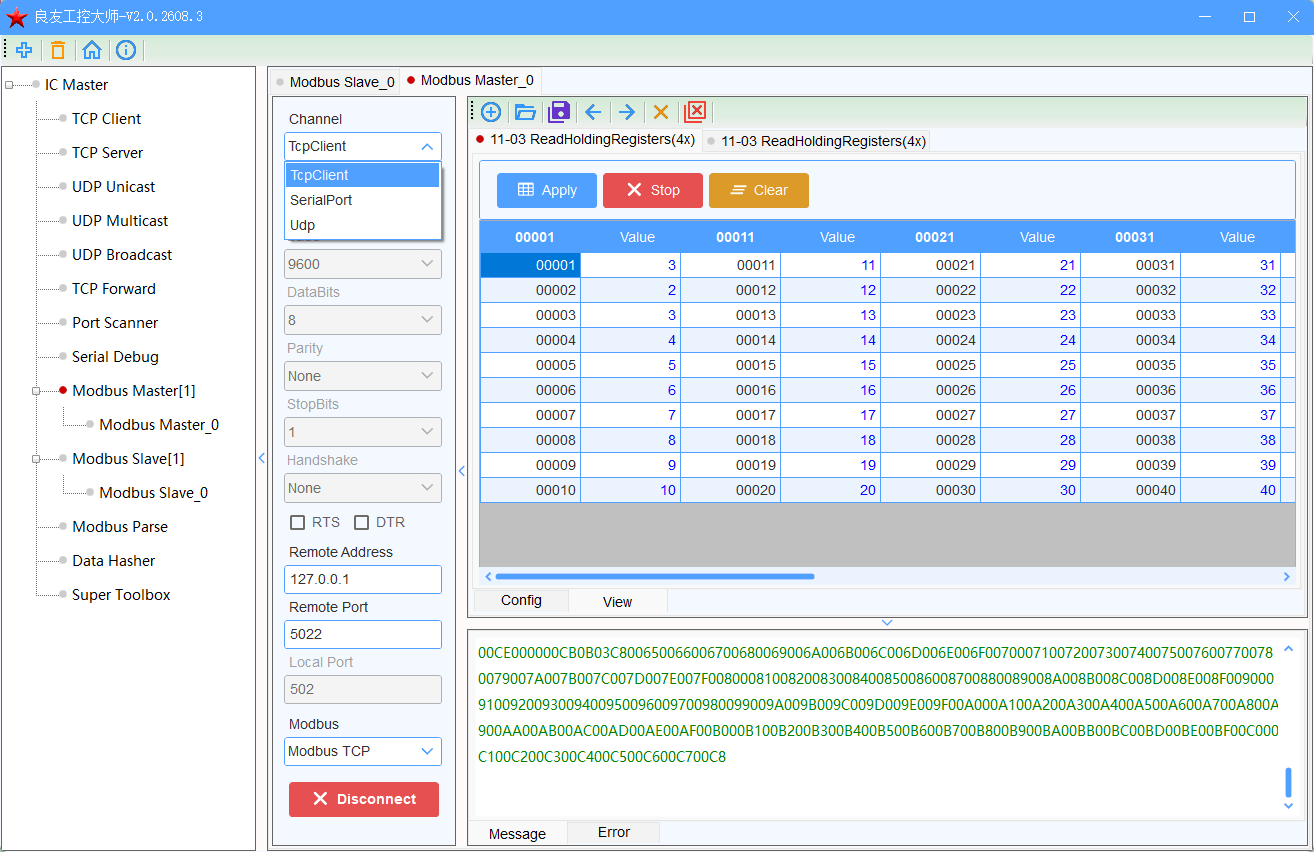Click the 00021 column header

coord(935,237)
